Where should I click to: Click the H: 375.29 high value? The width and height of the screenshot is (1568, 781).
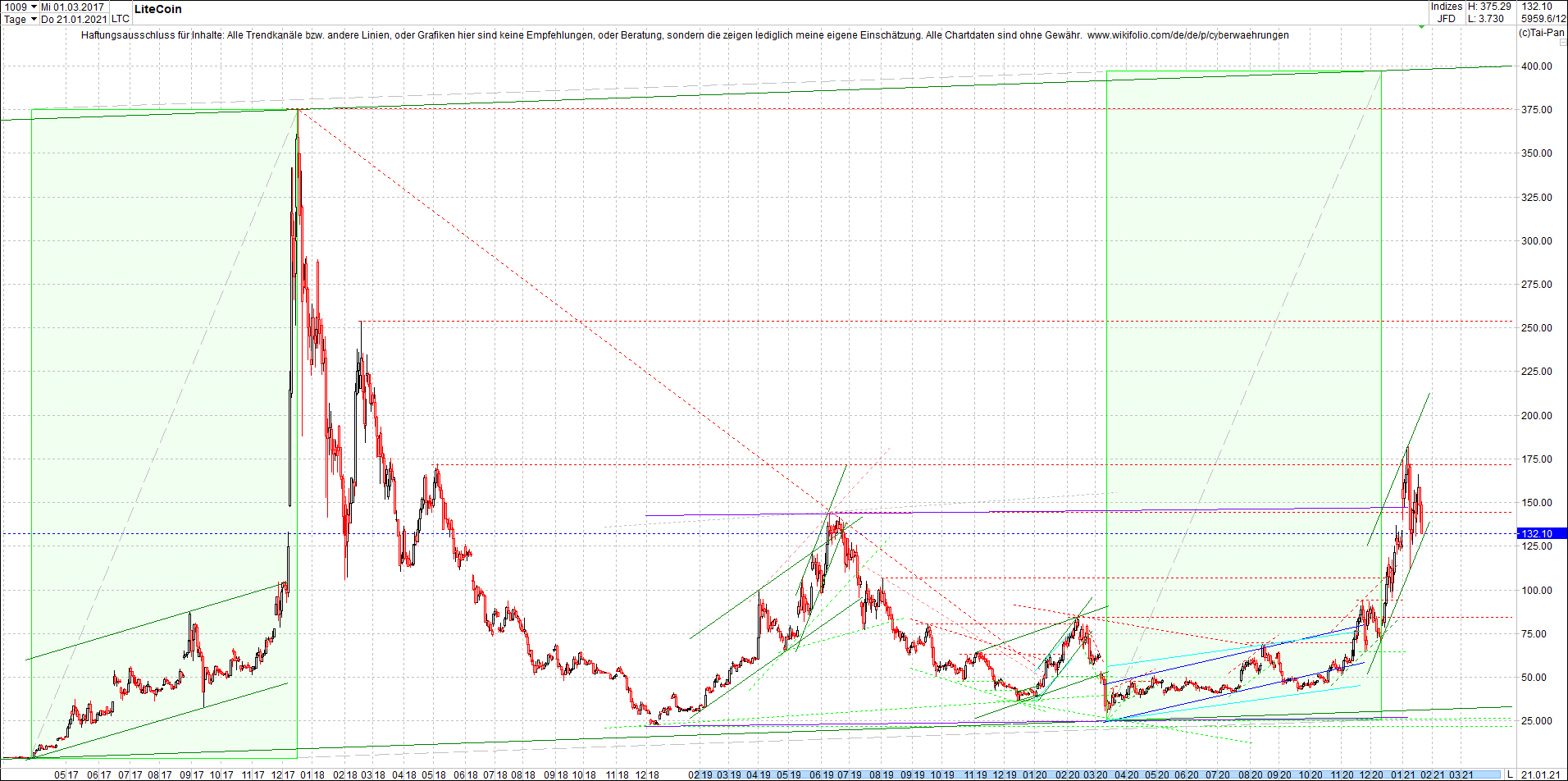1489,7
